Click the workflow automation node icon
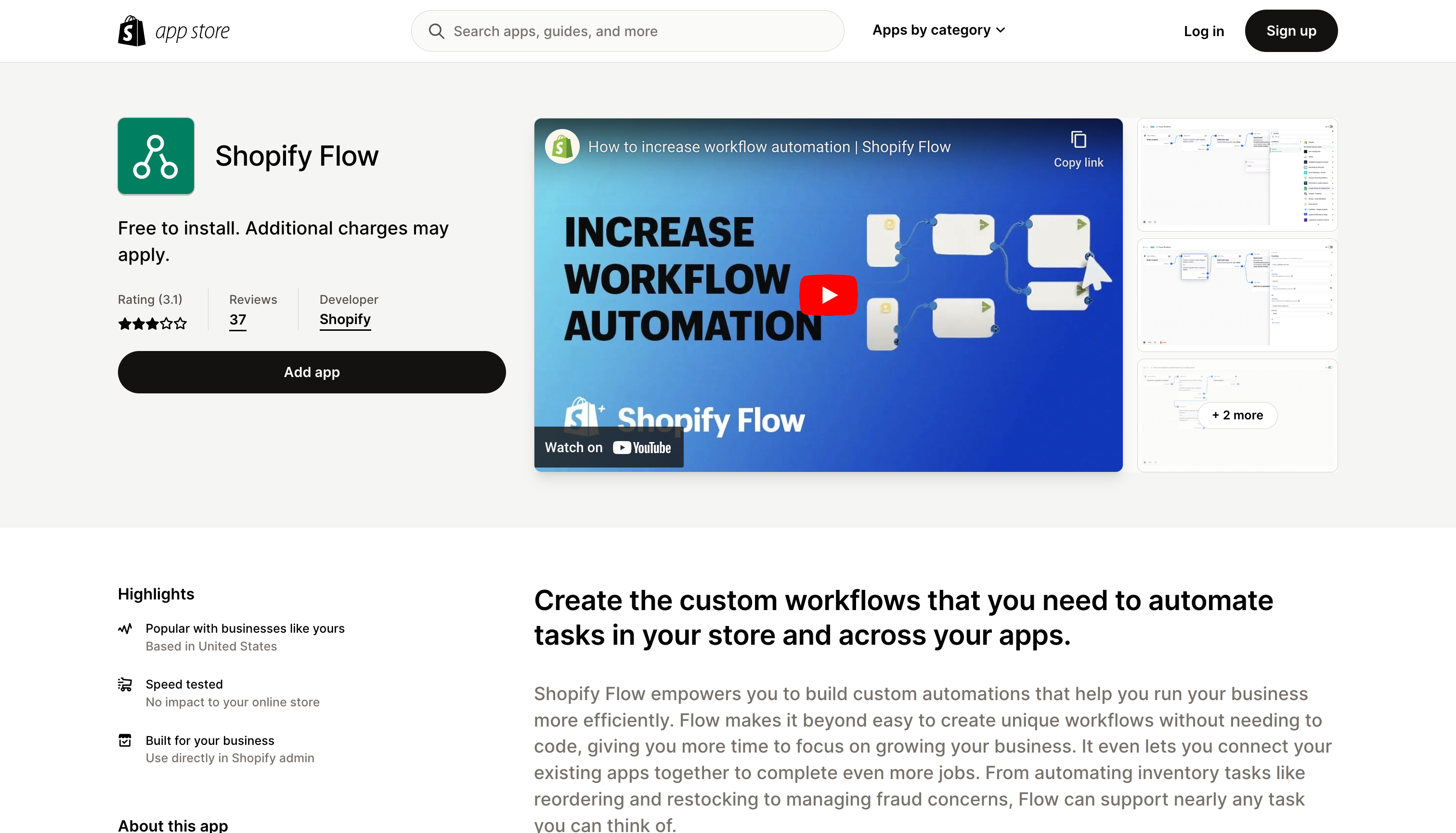Screen dimensions: 1456x833 [x=155, y=155]
